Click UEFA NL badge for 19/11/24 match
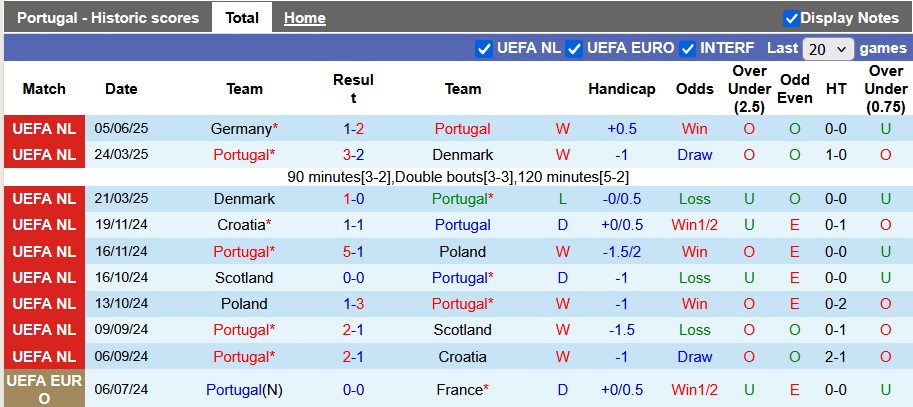This screenshot has width=913, height=407. [44, 225]
